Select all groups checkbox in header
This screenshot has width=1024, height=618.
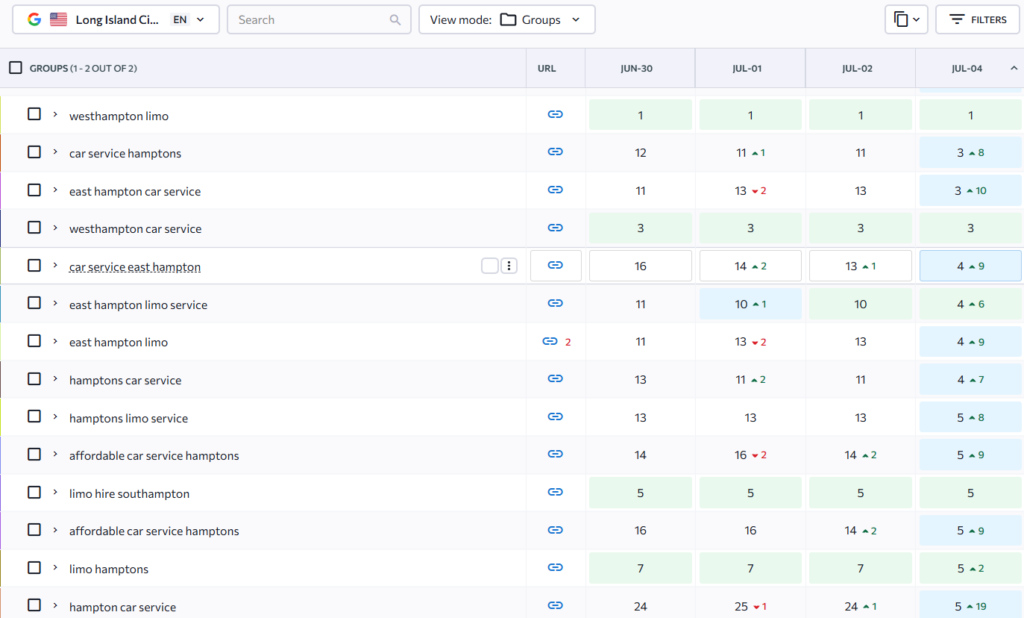click(16, 68)
